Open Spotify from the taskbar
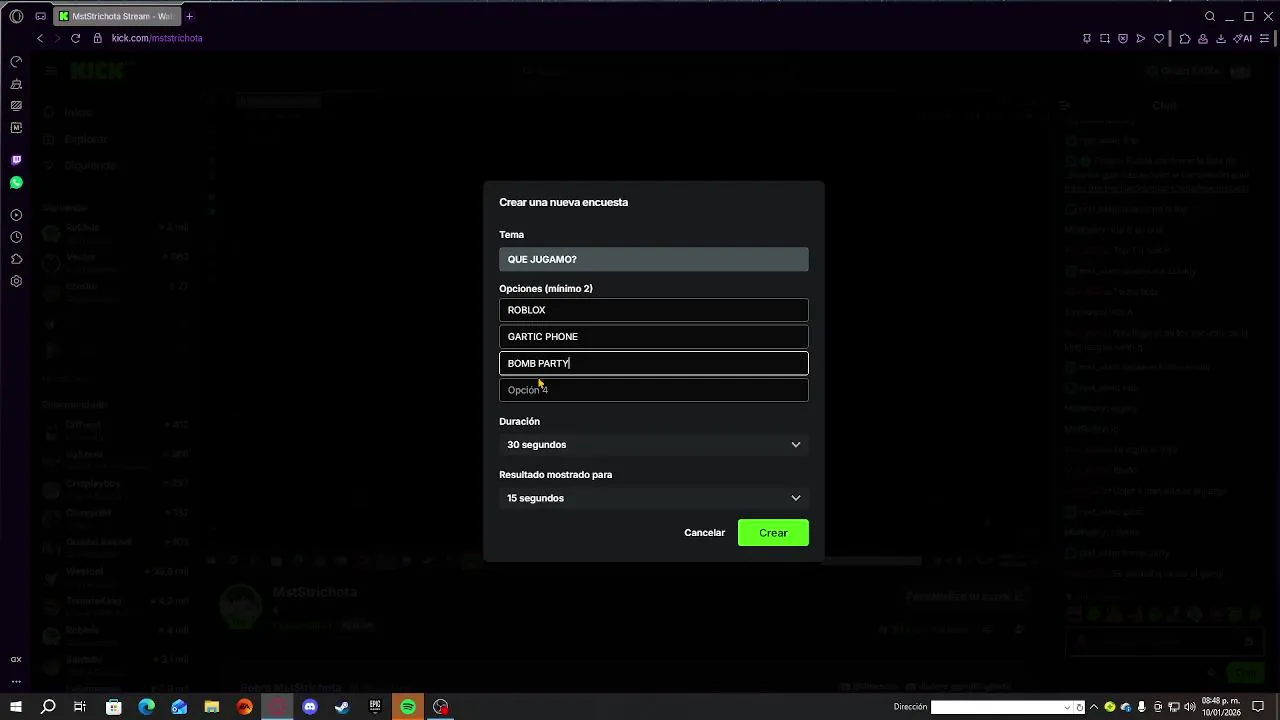This screenshot has width=1280, height=720. (x=408, y=707)
